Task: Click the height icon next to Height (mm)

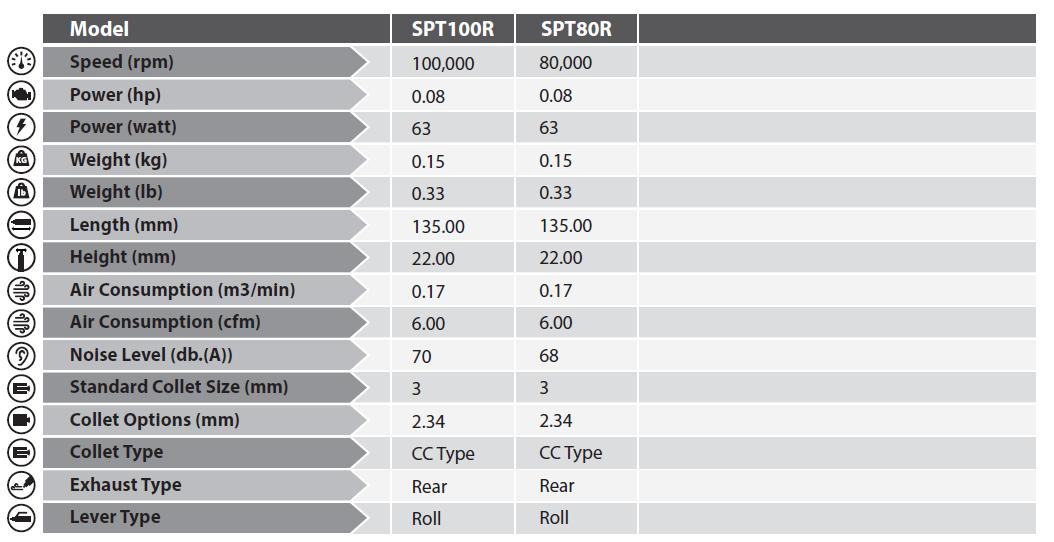Action: coord(21,258)
